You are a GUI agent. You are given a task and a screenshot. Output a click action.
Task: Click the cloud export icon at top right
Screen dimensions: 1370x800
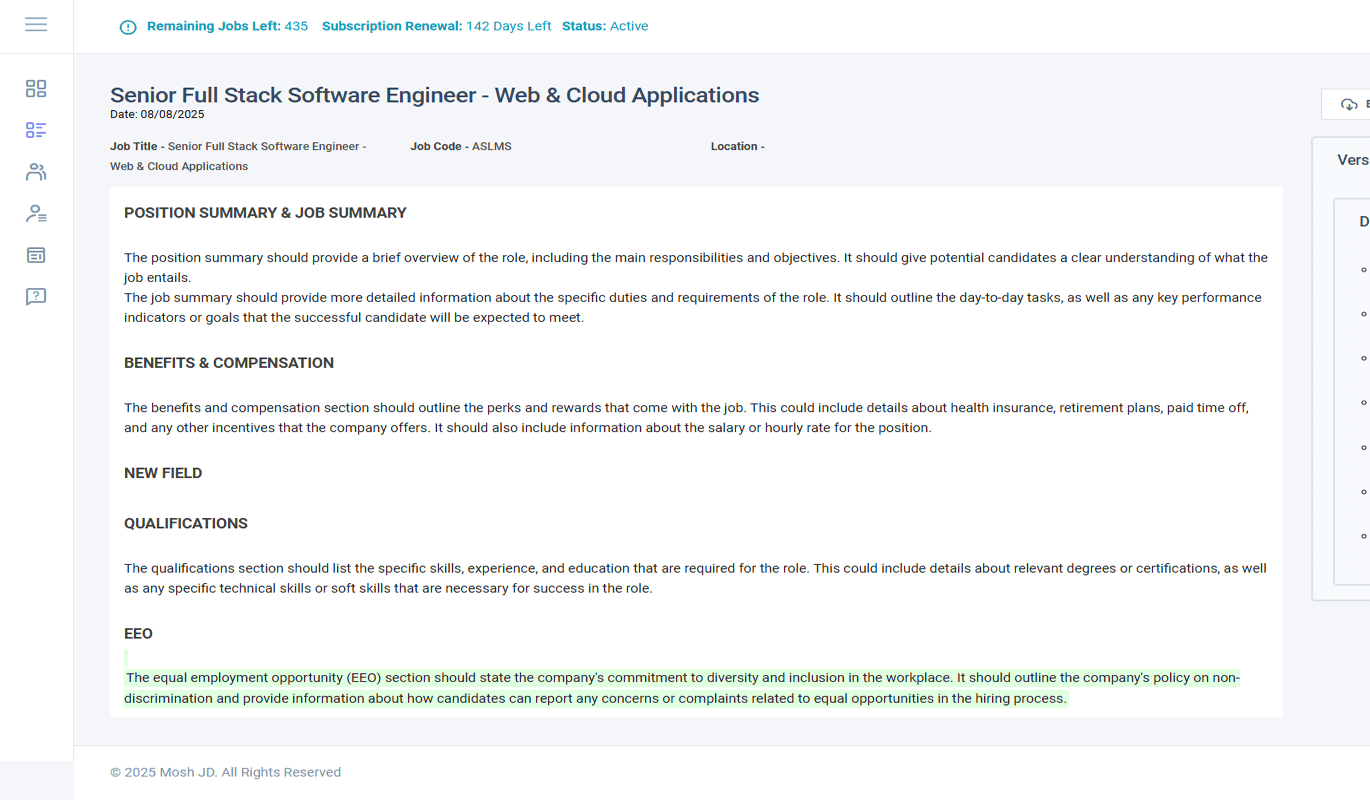tap(1347, 103)
